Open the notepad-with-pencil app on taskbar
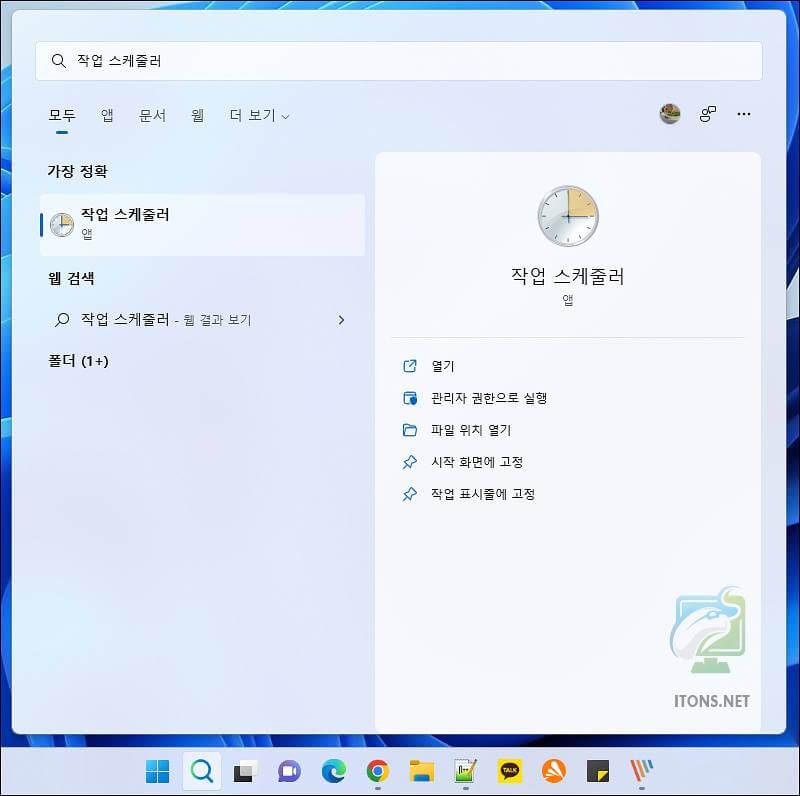Screen dimensions: 800x796 click(465, 770)
